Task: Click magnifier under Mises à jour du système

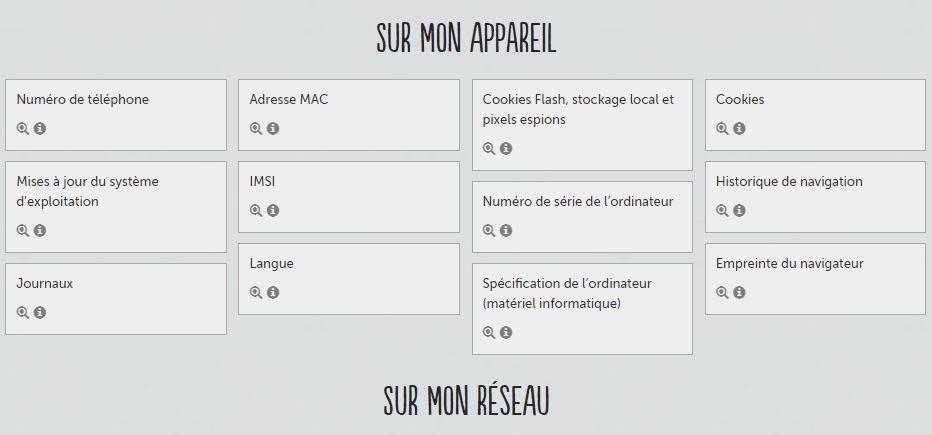Action: [x=23, y=231]
